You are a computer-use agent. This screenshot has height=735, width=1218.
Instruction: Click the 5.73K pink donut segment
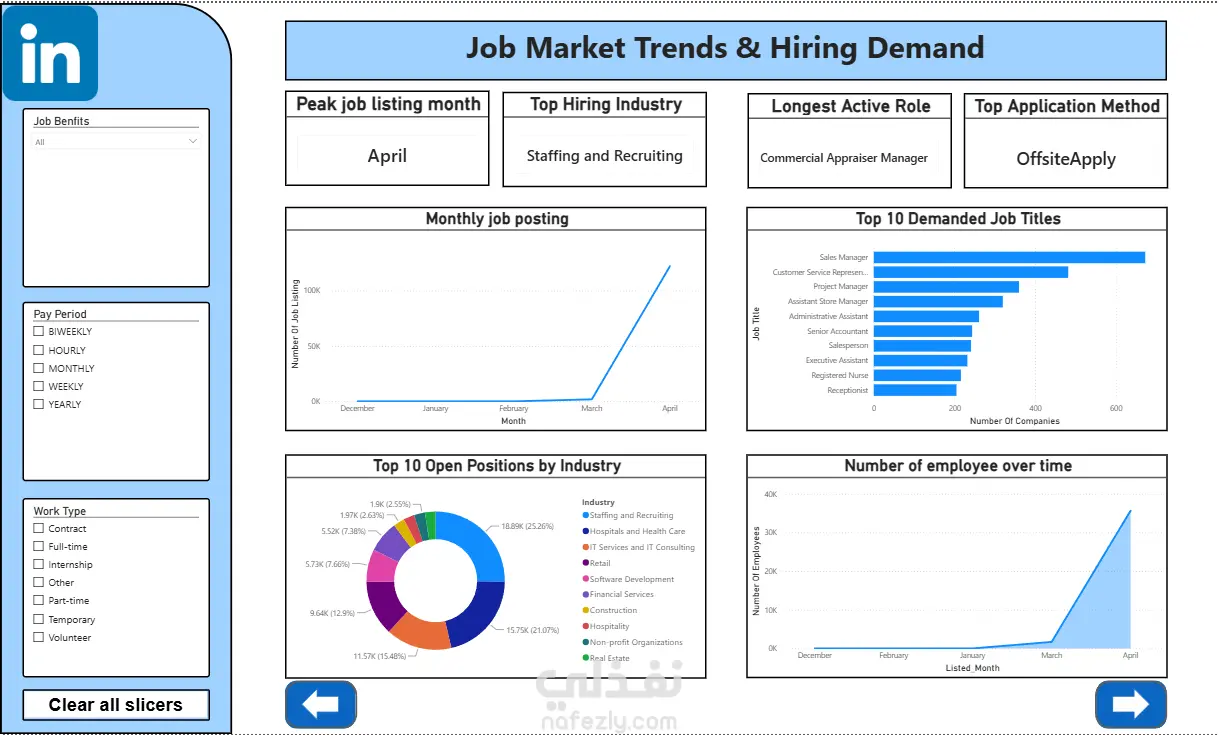[380, 567]
